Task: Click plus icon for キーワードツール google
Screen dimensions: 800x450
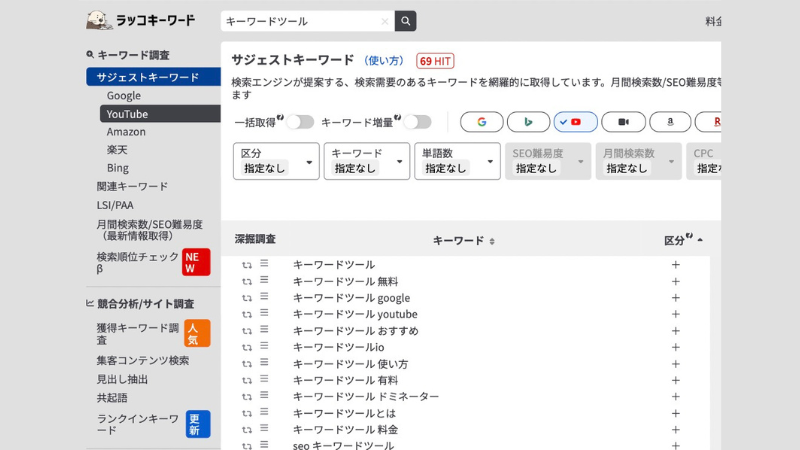Action: pos(676,298)
